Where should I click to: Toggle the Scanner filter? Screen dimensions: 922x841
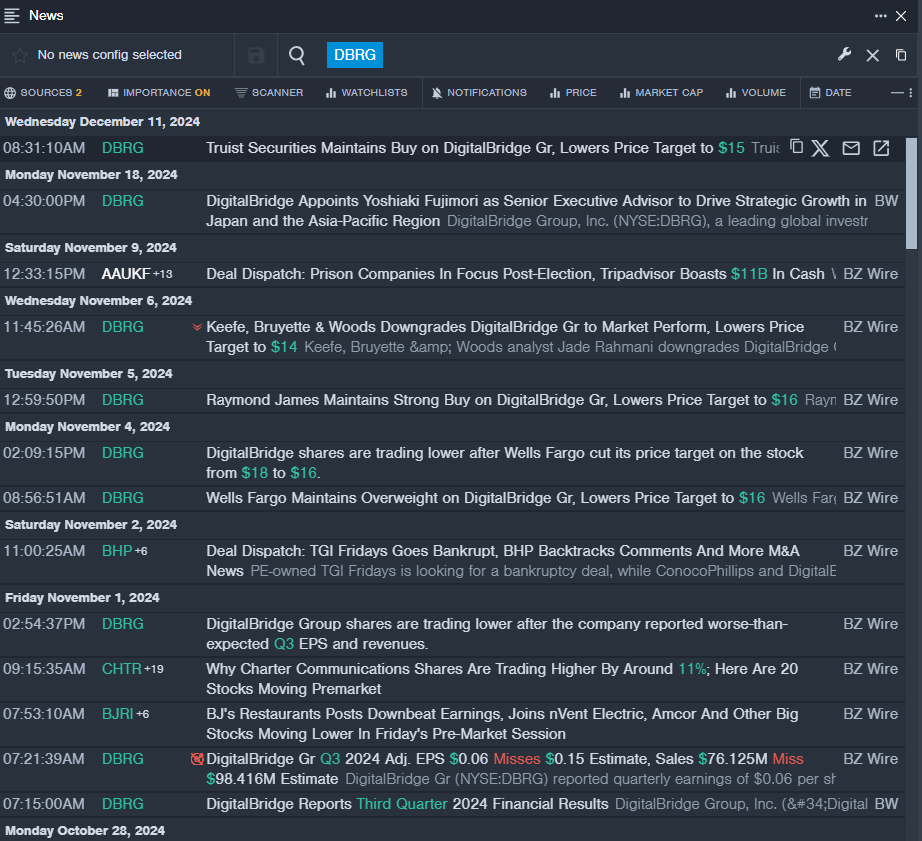[x=269, y=92]
